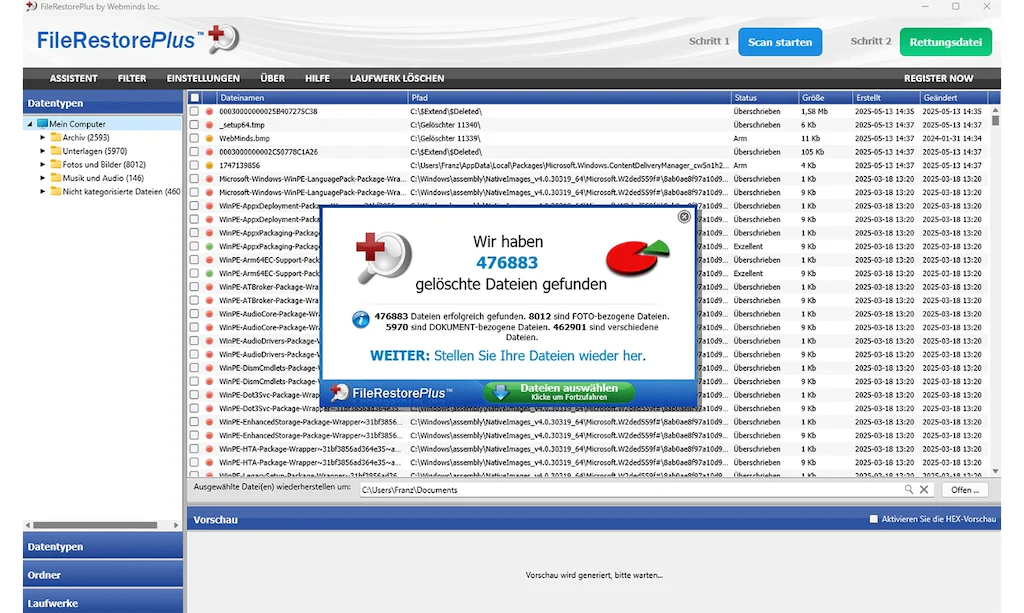Sort by Geändert column header
1024x613 pixels.
coord(953,98)
